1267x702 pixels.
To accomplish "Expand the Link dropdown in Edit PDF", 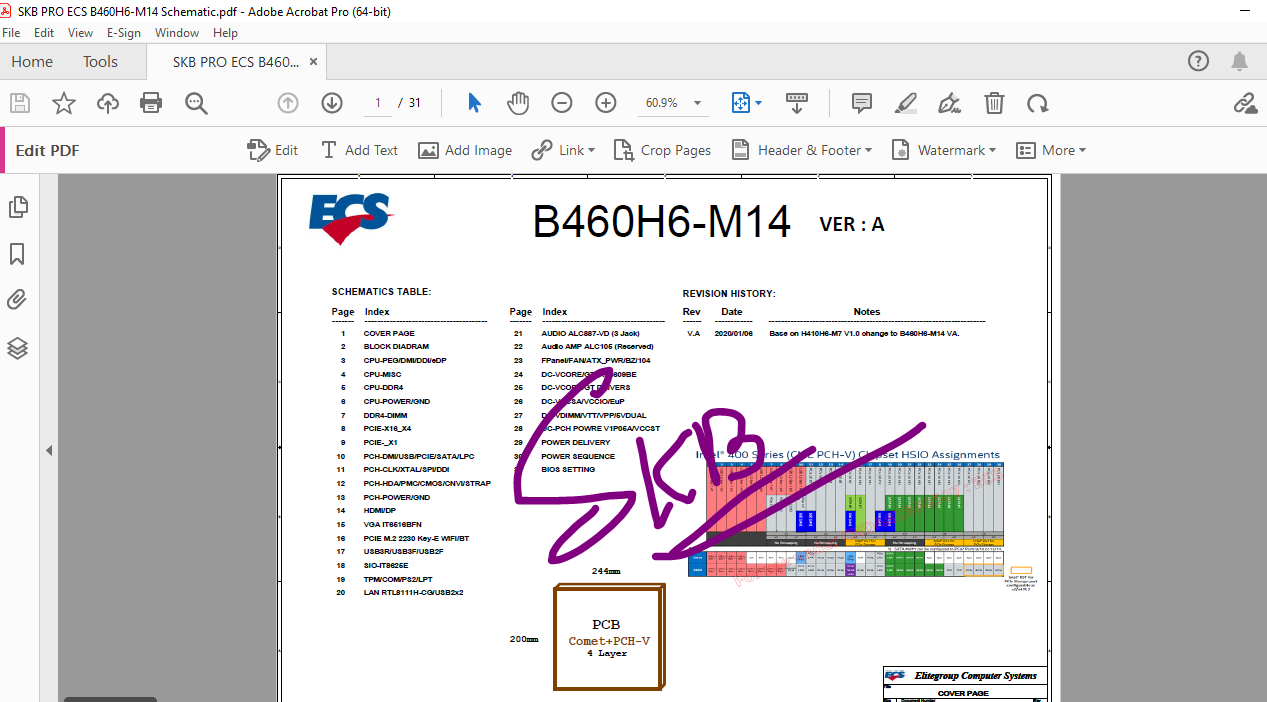I will 591,150.
